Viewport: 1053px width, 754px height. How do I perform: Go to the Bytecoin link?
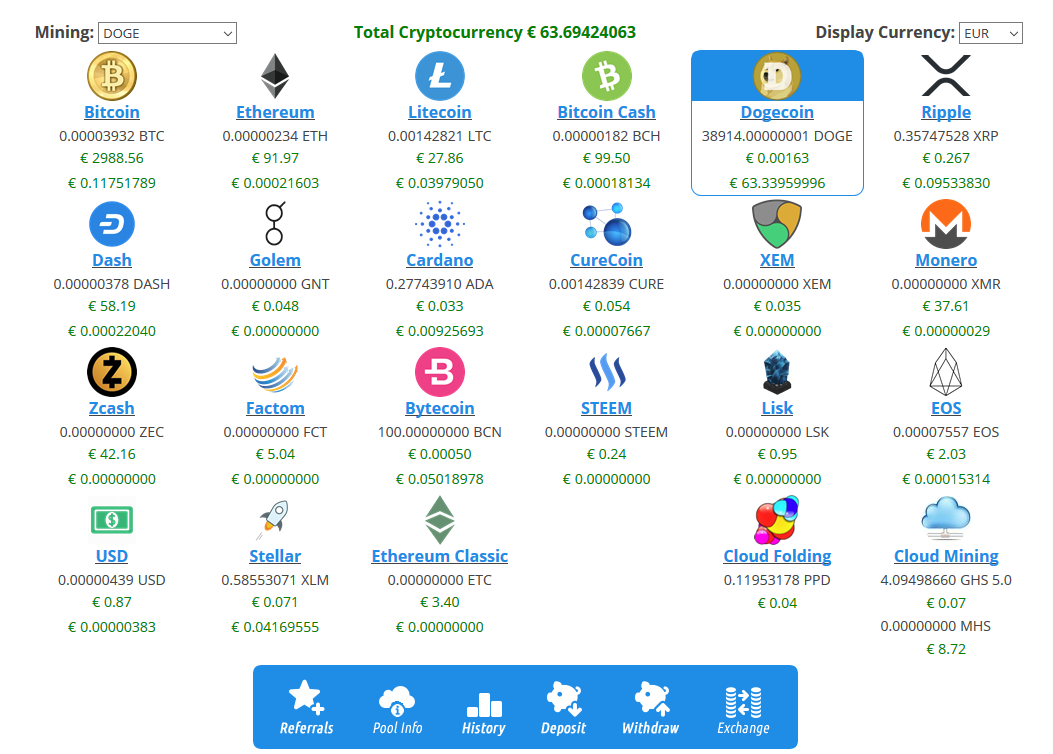click(439, 408)
